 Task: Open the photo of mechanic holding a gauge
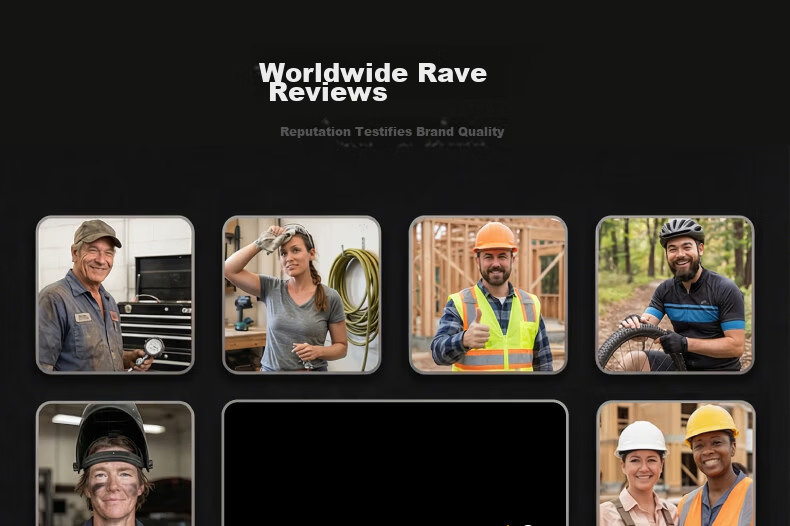(x=115, y=295)
